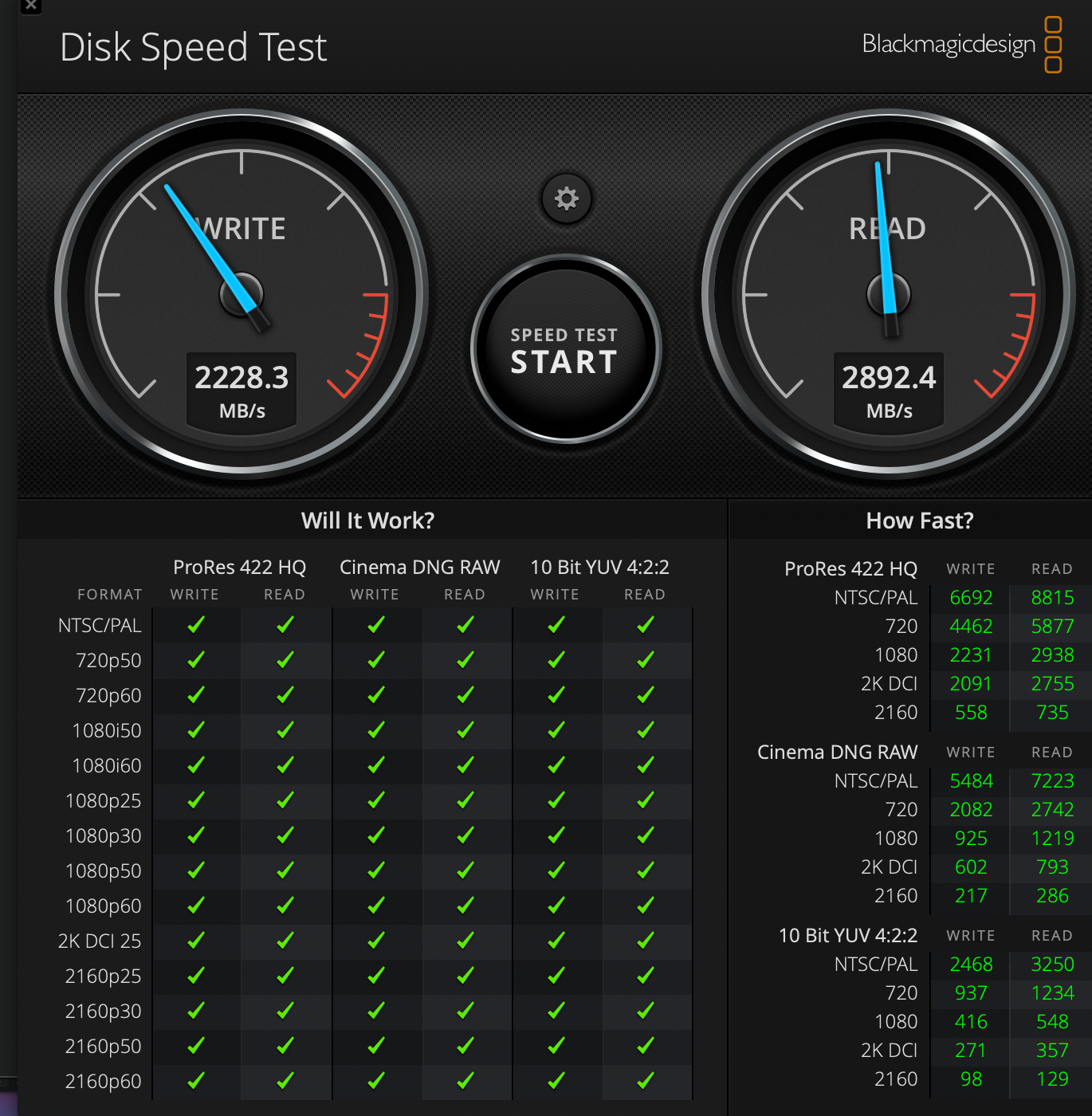Select the 2892.4 MB/s read readout
The image size is (1092, 1116).
[889, 391]
